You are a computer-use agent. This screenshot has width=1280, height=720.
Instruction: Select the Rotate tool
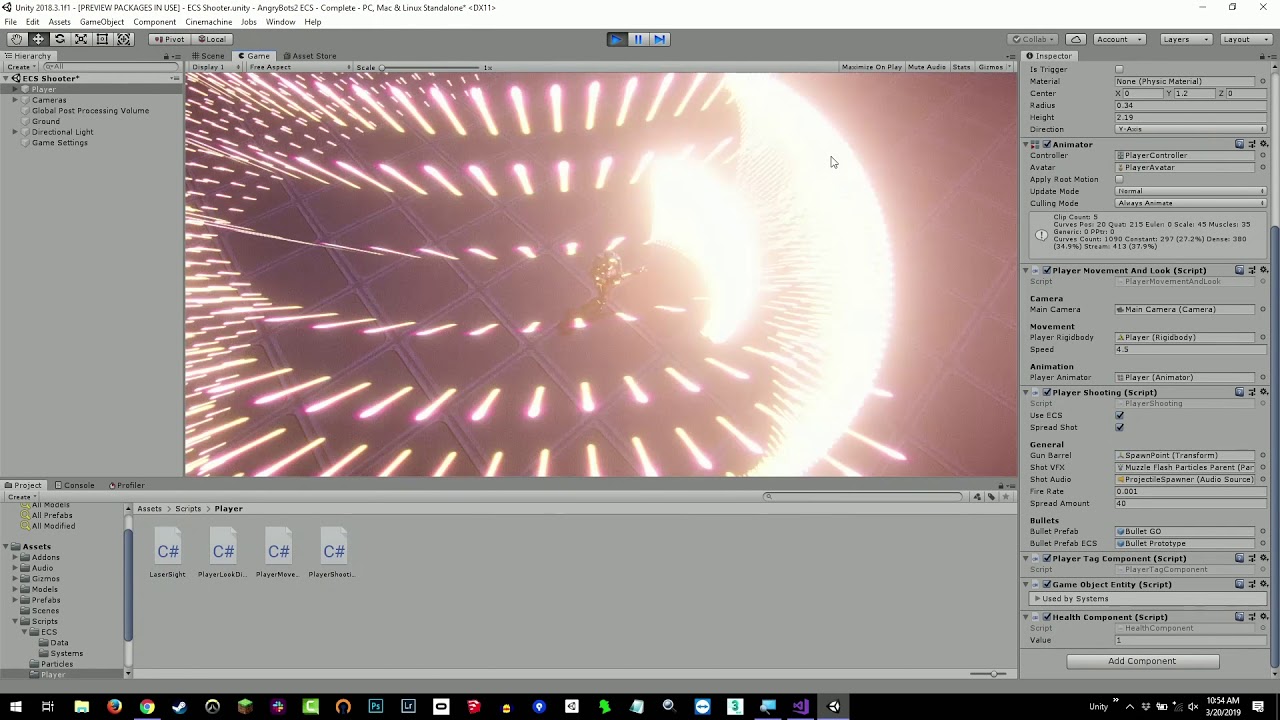pos(59,39)
